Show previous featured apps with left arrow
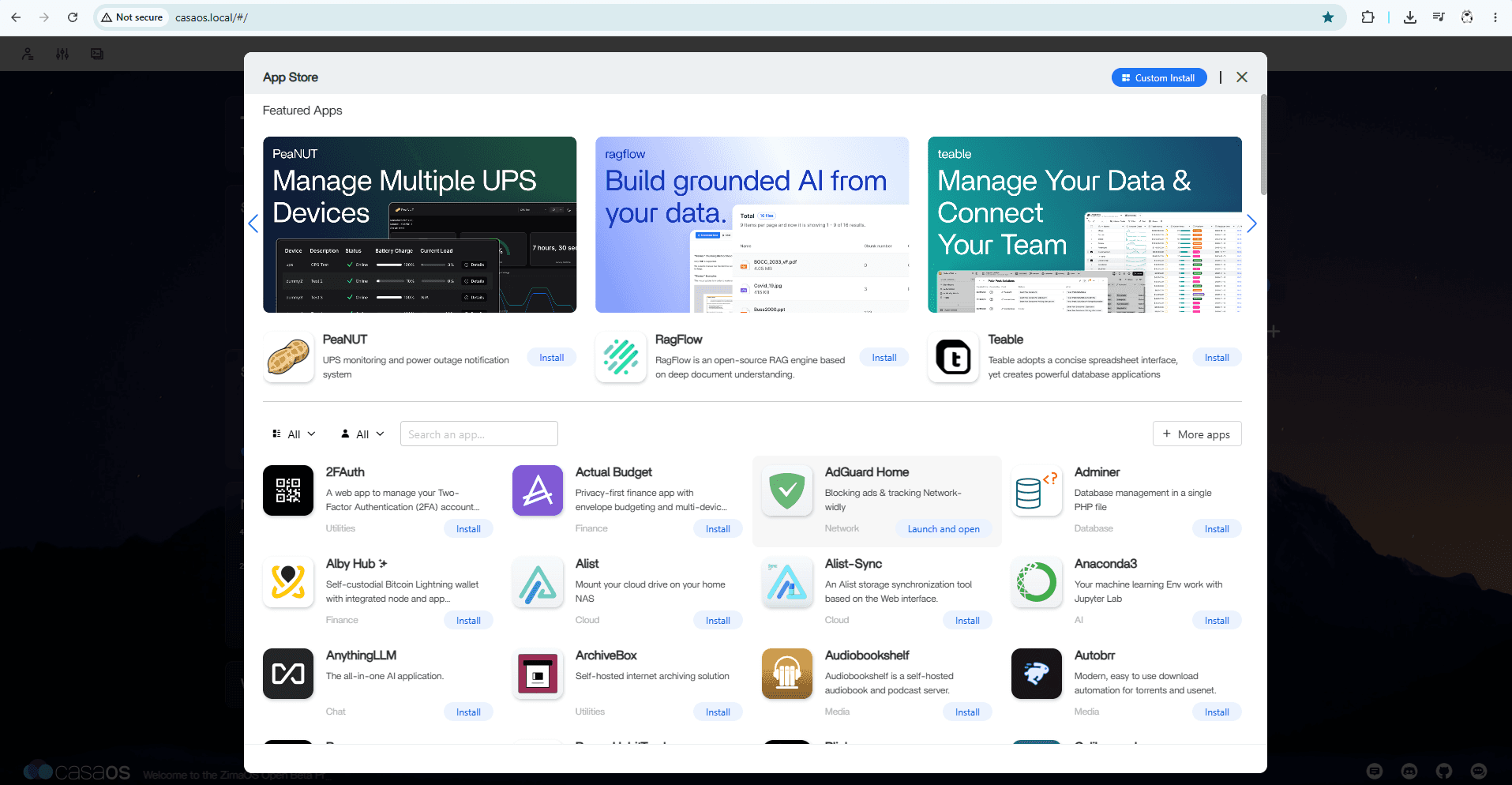 [253, 223]
